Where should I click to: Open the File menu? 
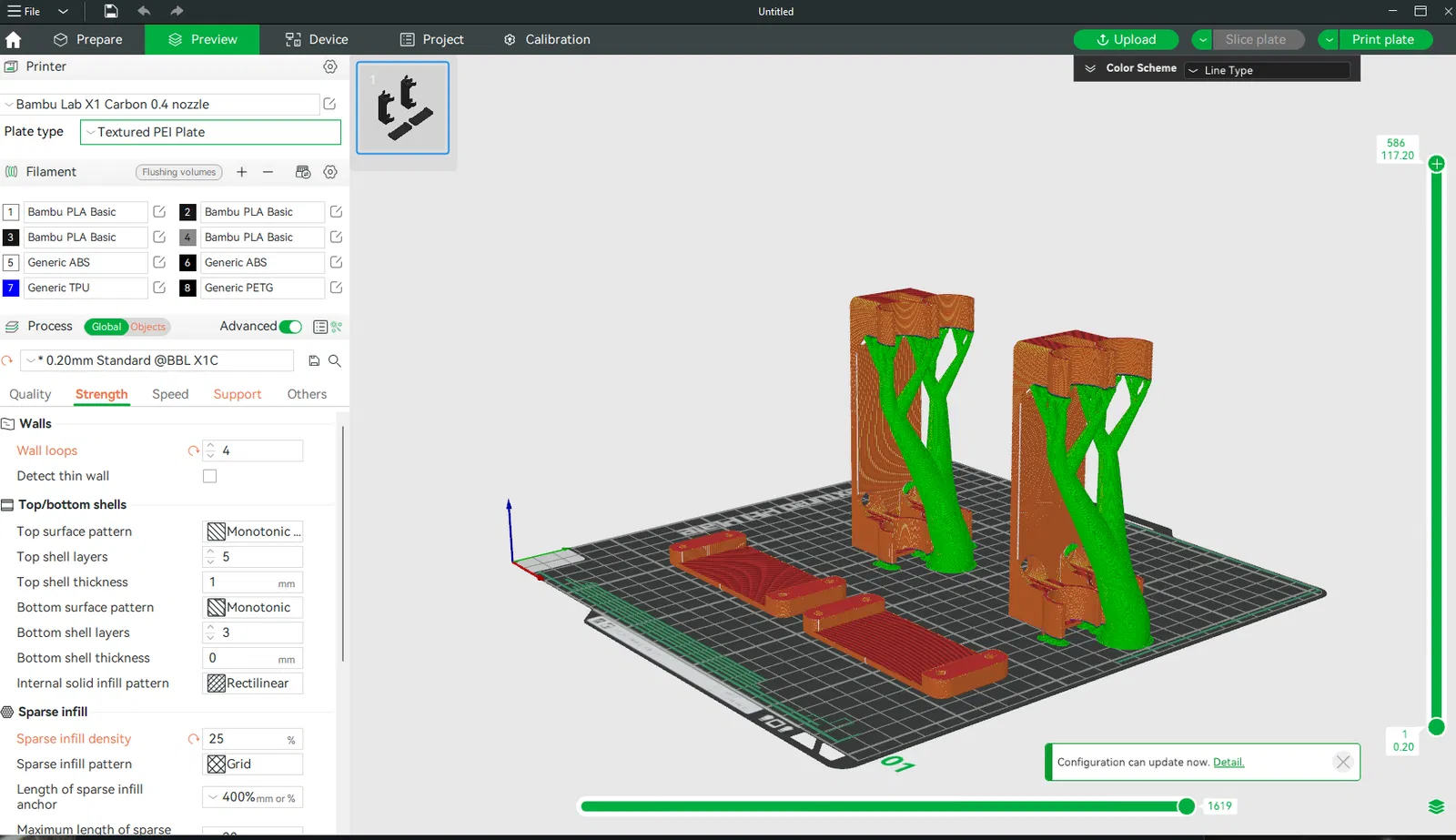tap(25, 11)
